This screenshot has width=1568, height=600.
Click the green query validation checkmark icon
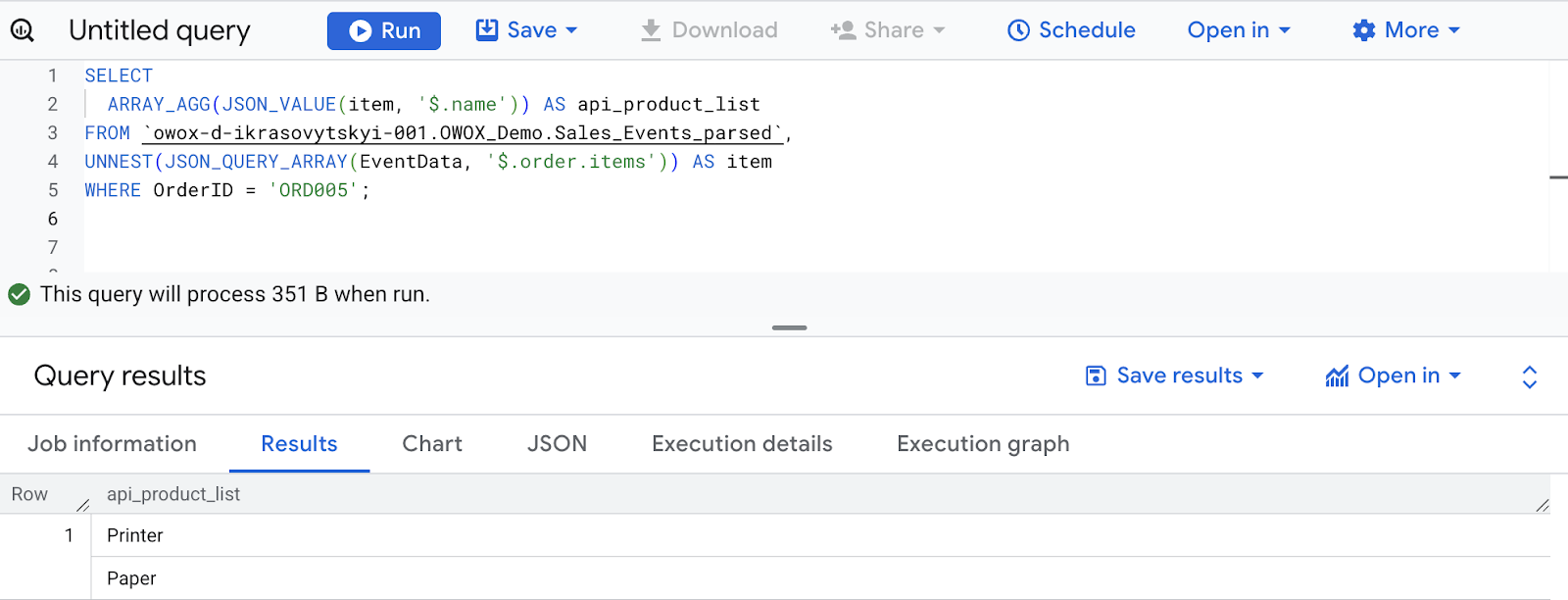tap(19, 294)
